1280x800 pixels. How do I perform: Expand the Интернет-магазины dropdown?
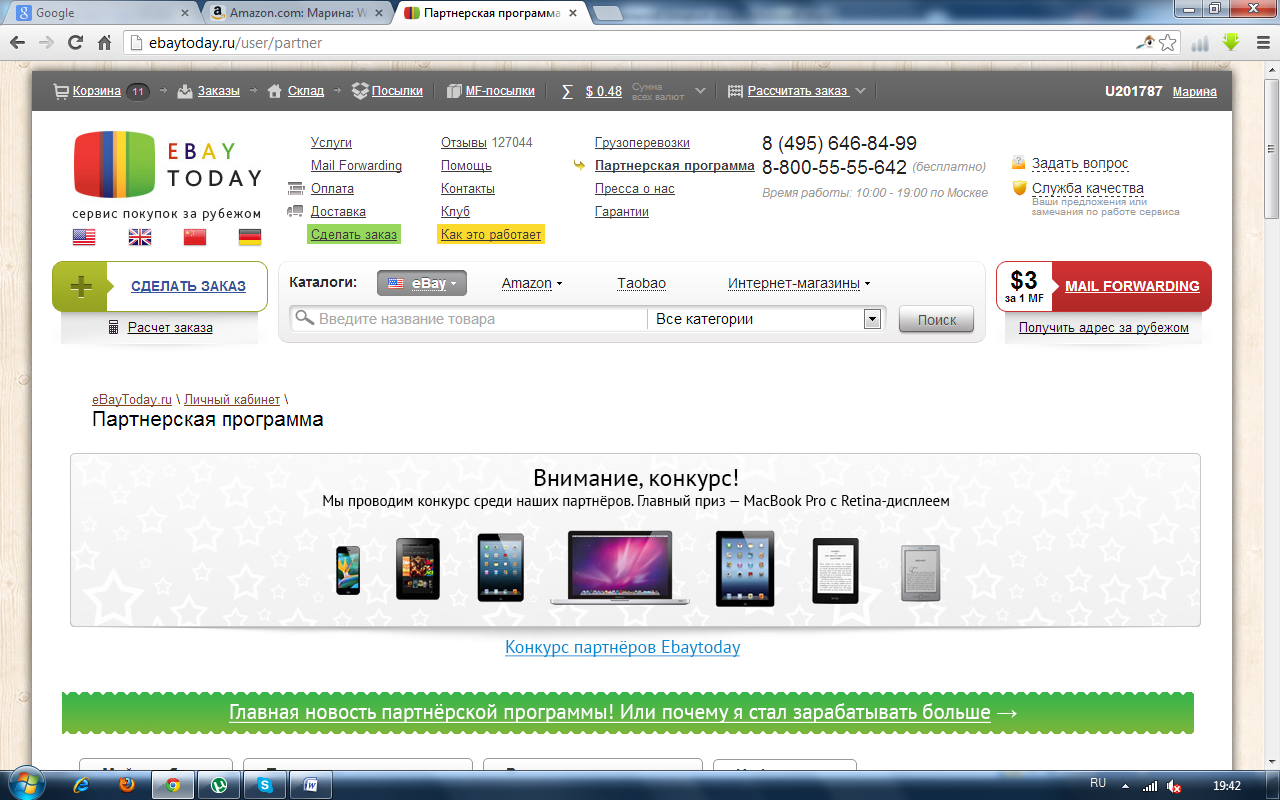pos(799,284)
